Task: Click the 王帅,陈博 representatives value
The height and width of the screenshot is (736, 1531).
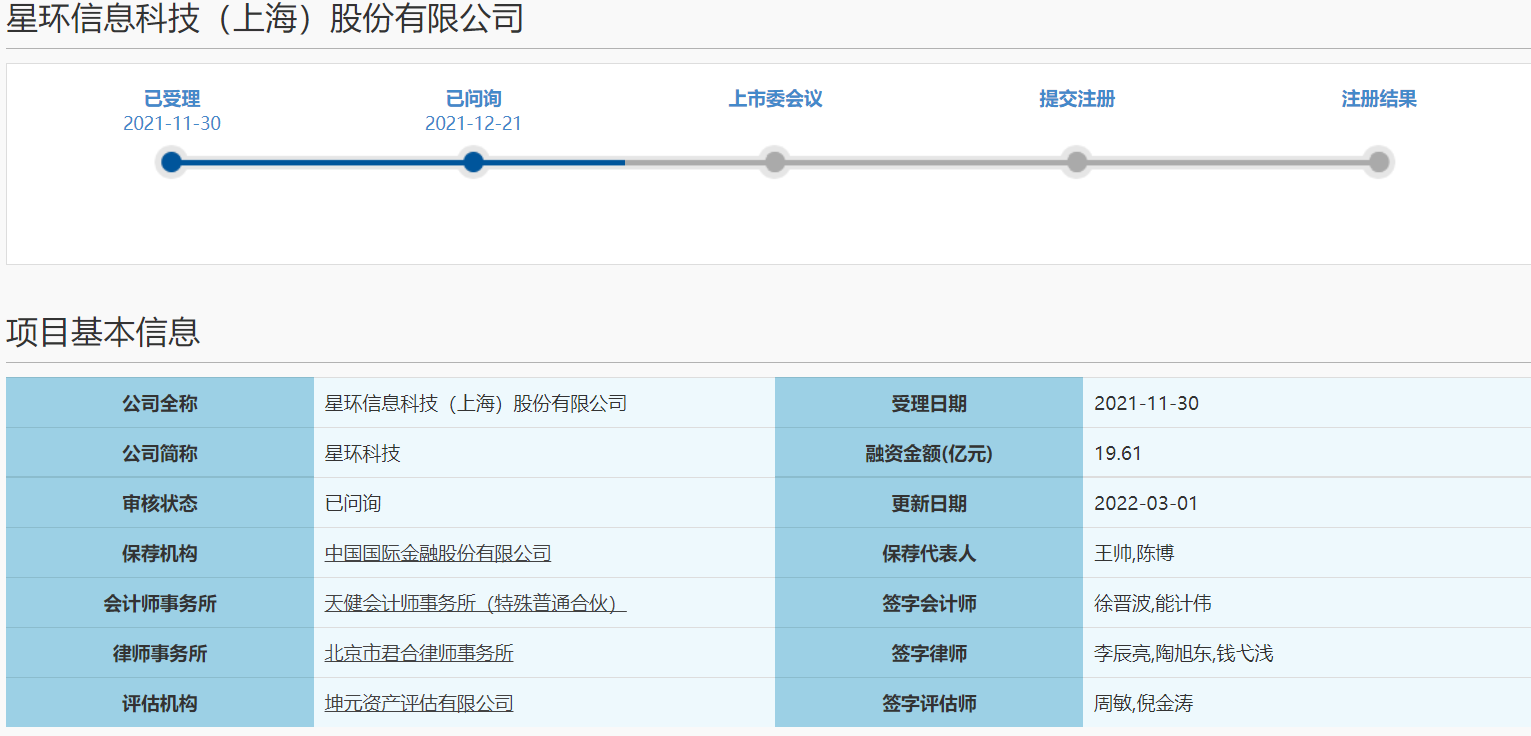Action: point(1134,553)
